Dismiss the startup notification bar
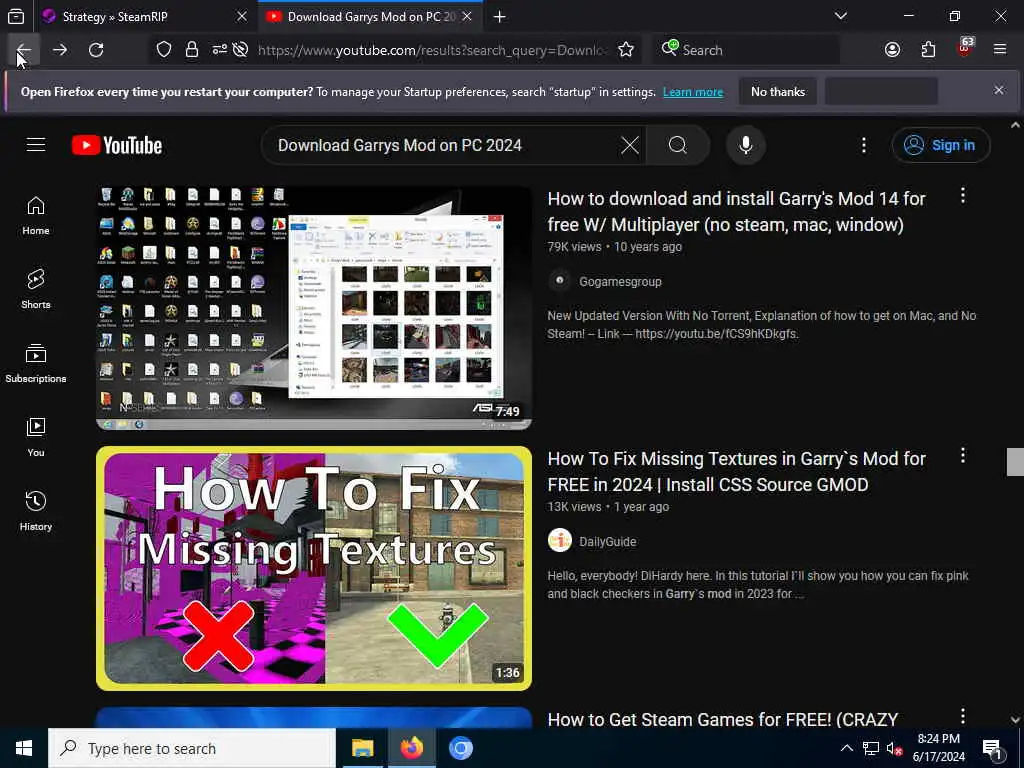The image size is (1024, 768). pyautogui.click(x=999, y=90)
